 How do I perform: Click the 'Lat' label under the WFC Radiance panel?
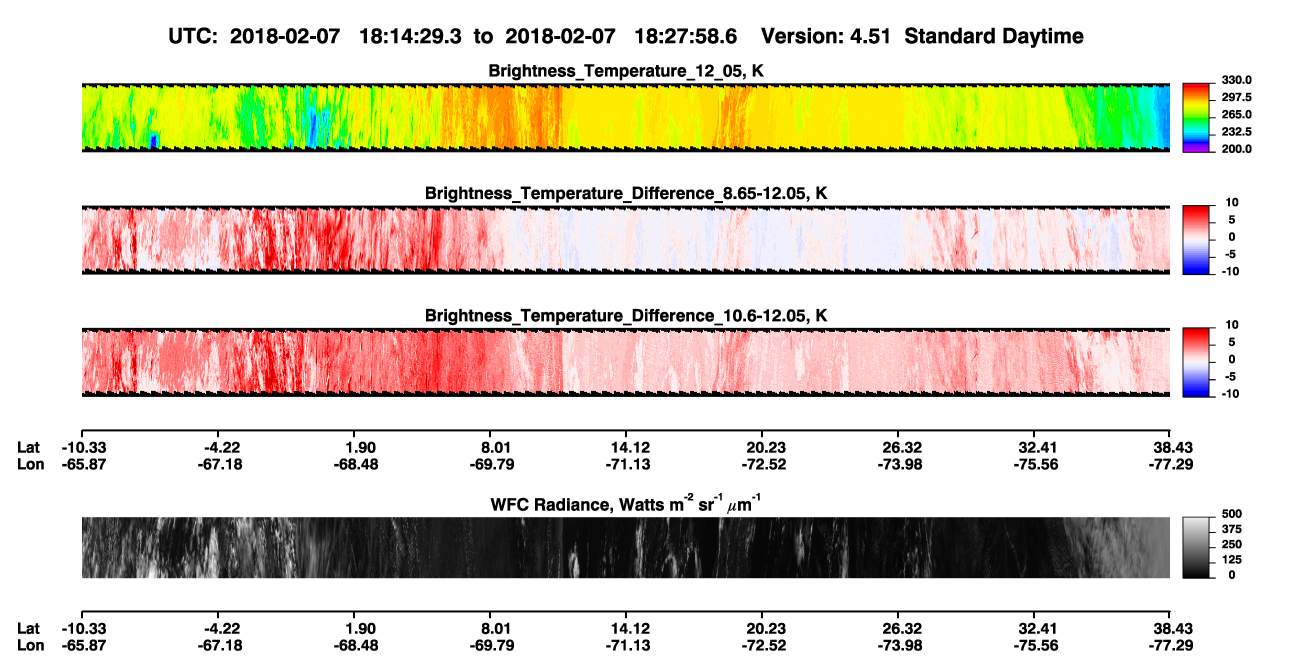tap(29, 628)
